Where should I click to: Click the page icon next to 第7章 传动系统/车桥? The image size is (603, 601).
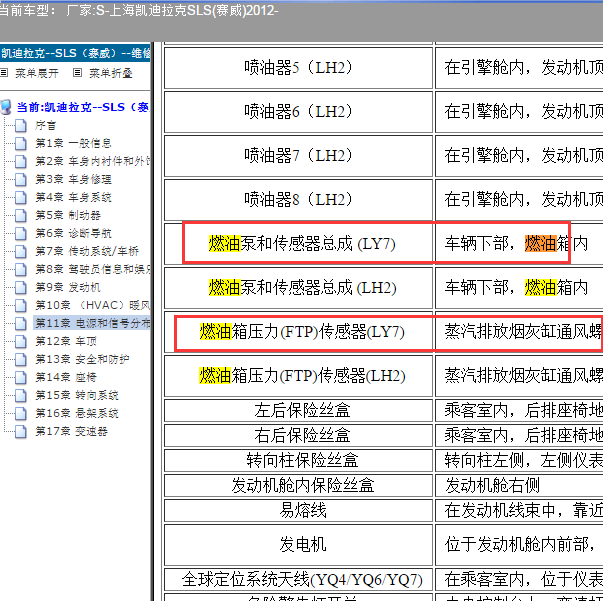(21, 251)
